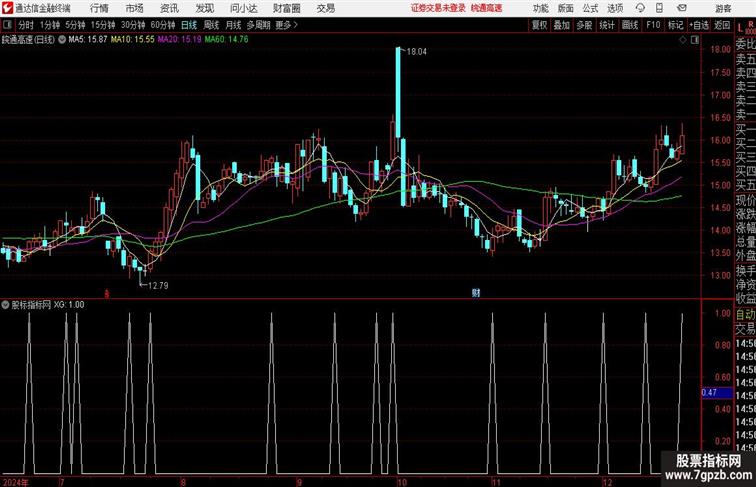Switch to 5分钟 period tab
Image resolution: width=756 pixels, height=487 pixels.
click(75, 25)
